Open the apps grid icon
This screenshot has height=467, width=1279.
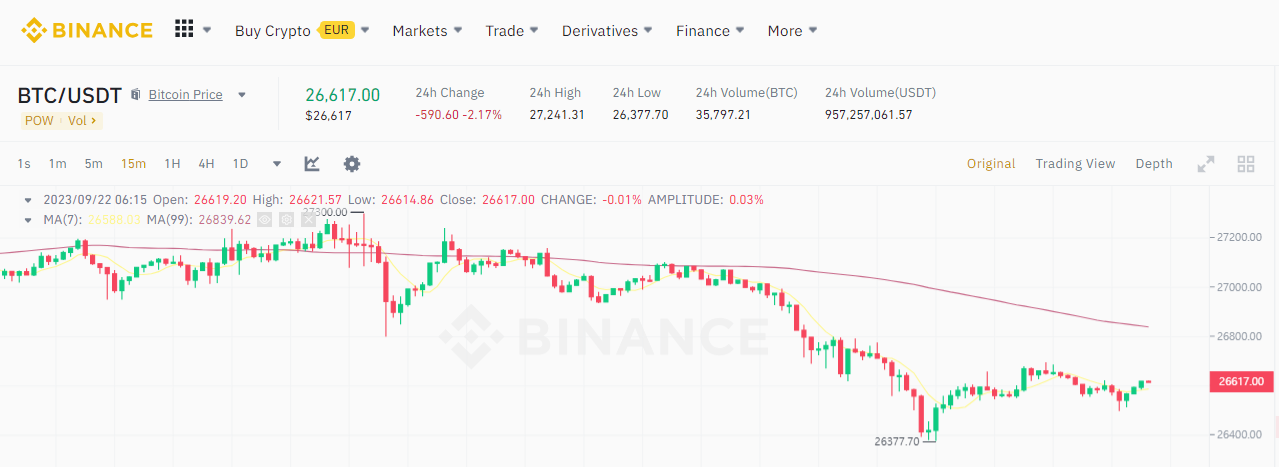coord(184,29)
